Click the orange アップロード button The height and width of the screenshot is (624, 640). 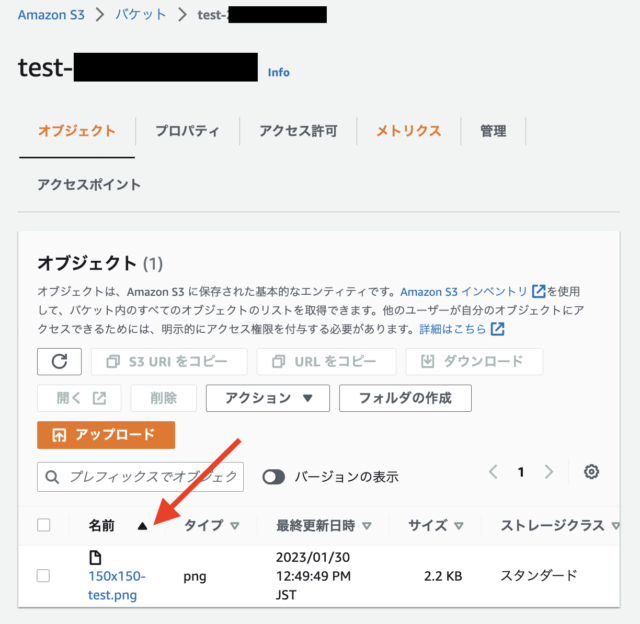pos(106,435)
